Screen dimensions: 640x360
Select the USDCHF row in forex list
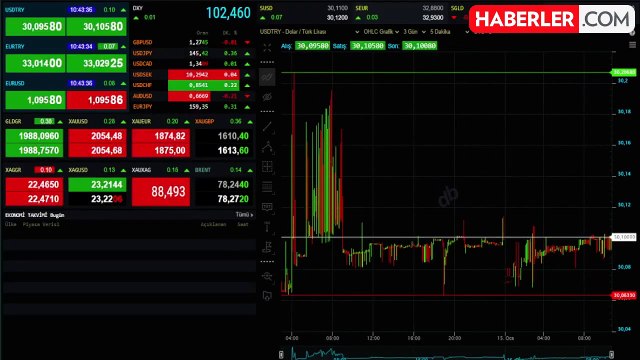pos(192,85)
